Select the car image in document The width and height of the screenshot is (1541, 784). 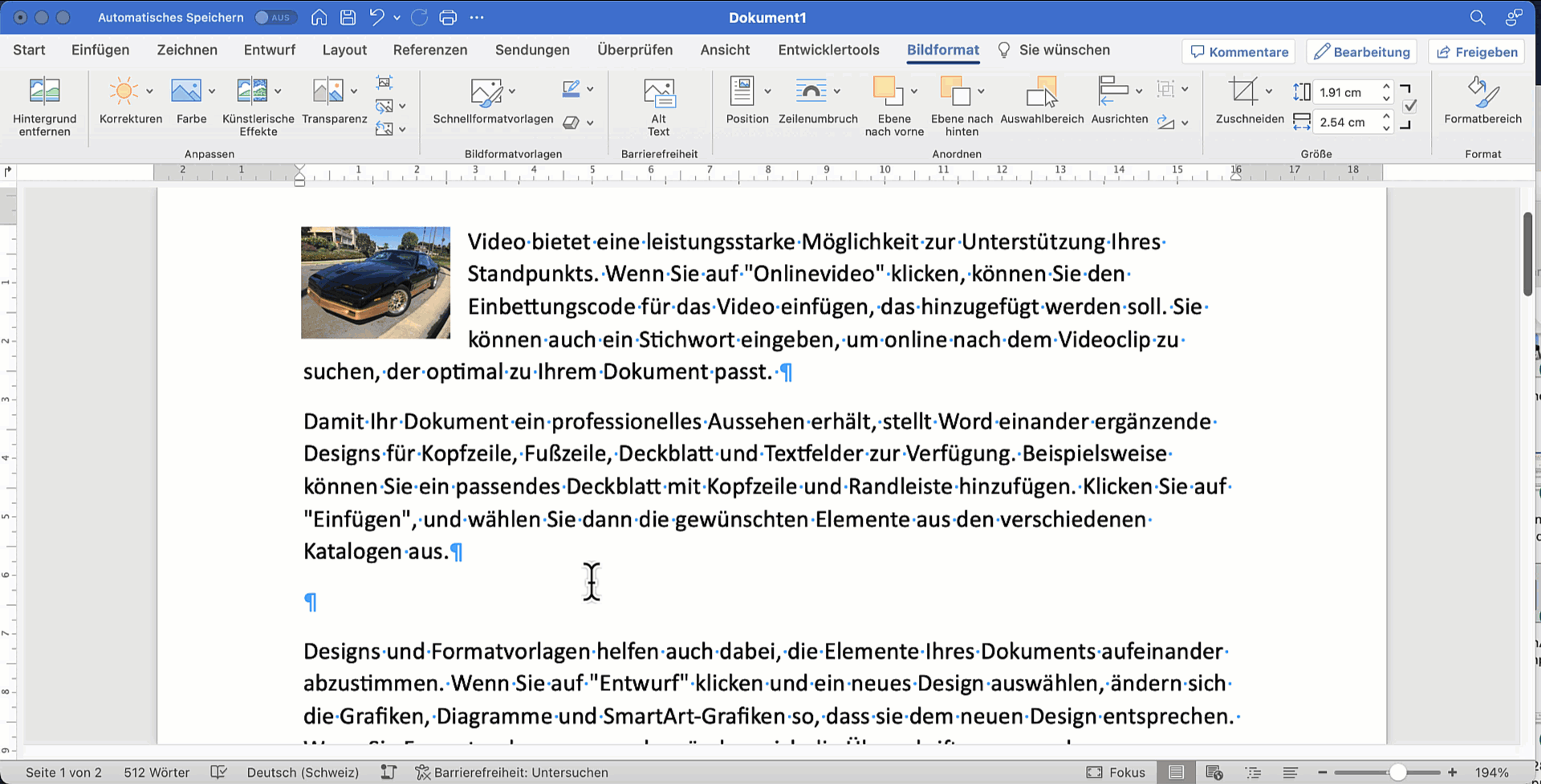[x=376, y=282]
